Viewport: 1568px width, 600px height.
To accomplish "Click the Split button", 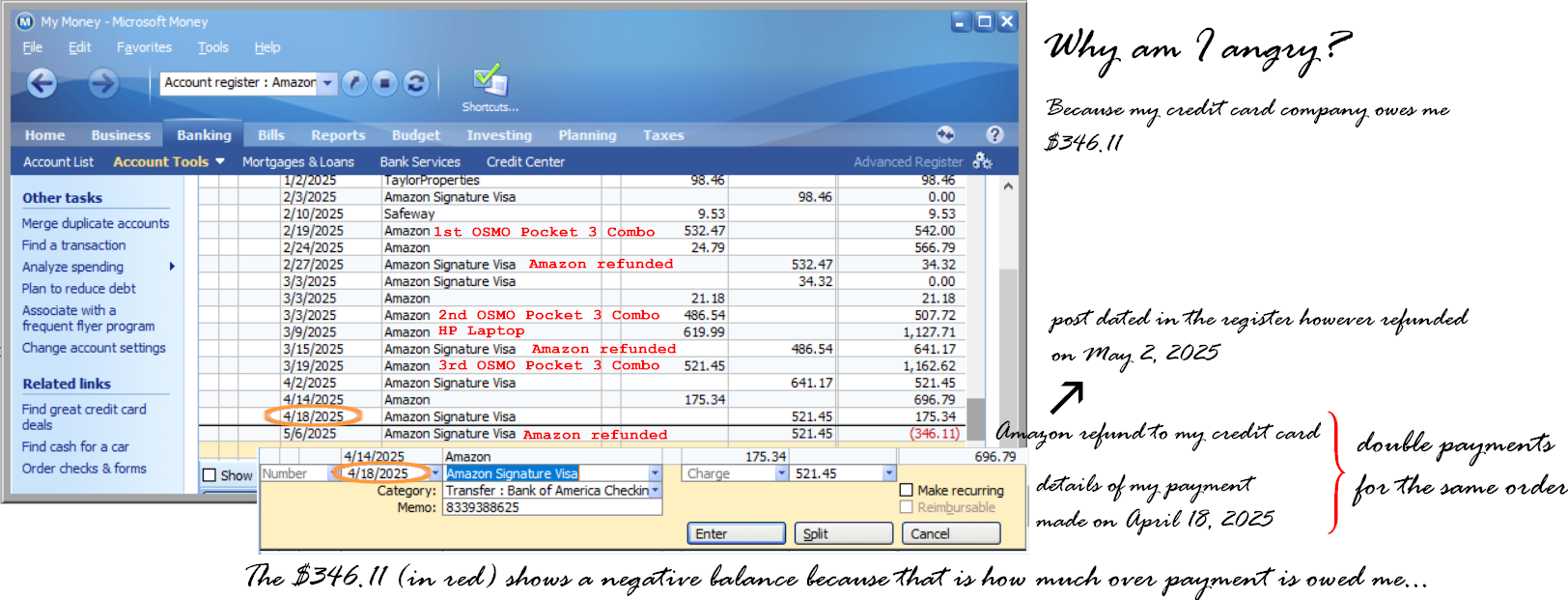I will (843, 533).
